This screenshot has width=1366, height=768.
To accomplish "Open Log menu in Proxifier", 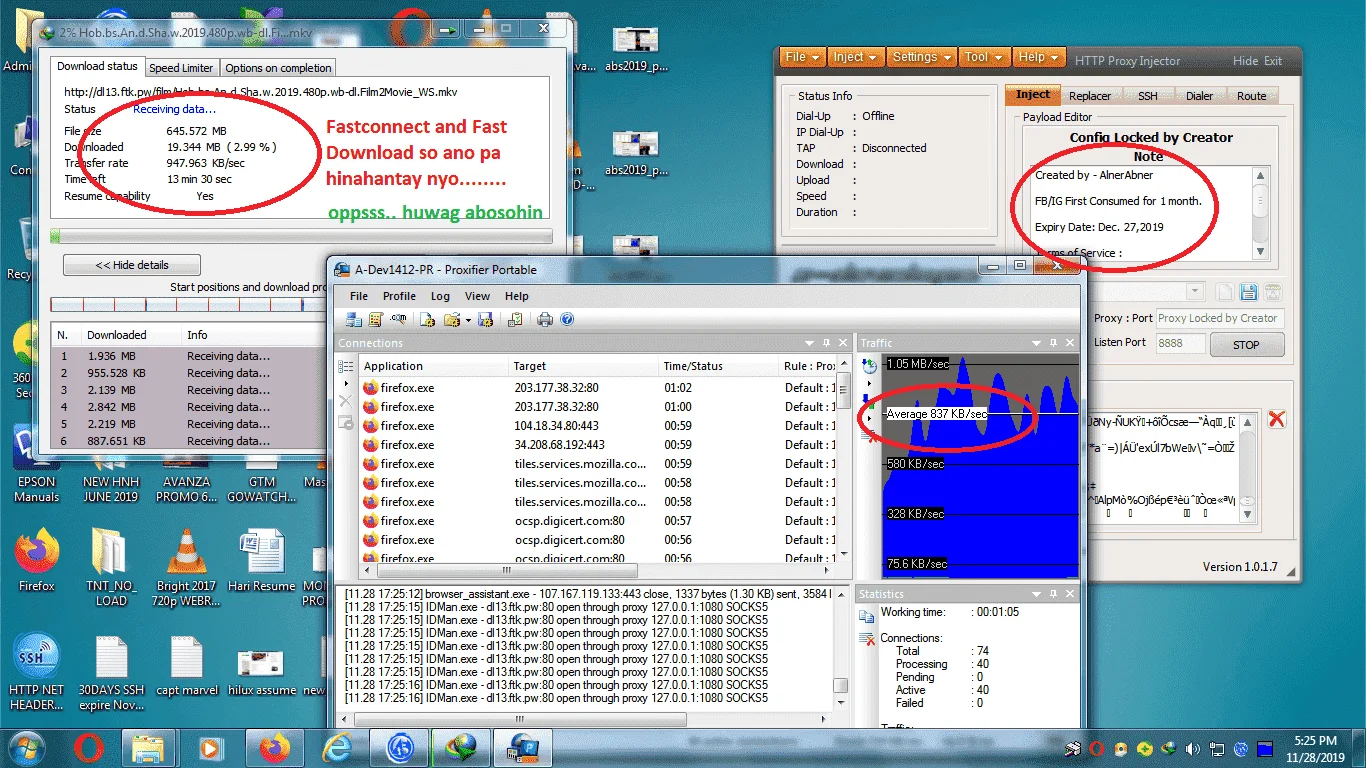I will [440, 296].
